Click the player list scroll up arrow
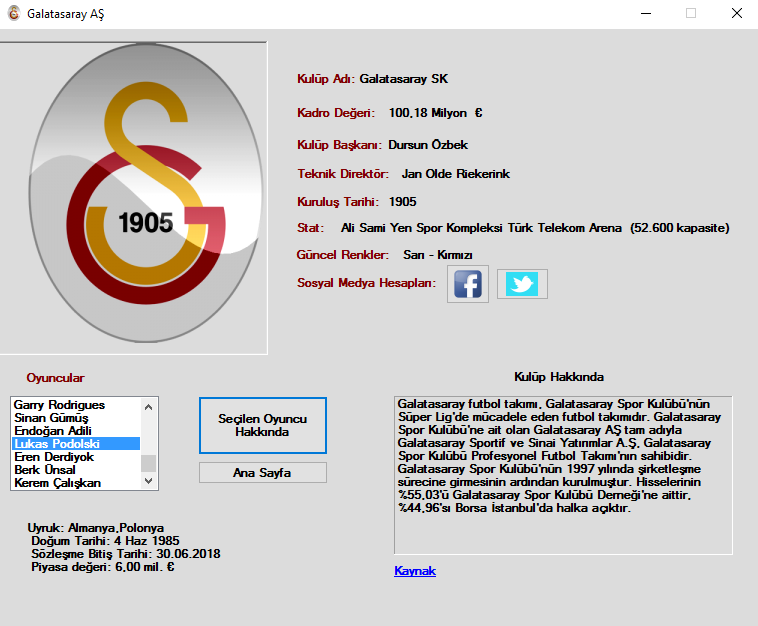Image resolution: width=758 pixels, height=626 pixels. tap(148, 407)
